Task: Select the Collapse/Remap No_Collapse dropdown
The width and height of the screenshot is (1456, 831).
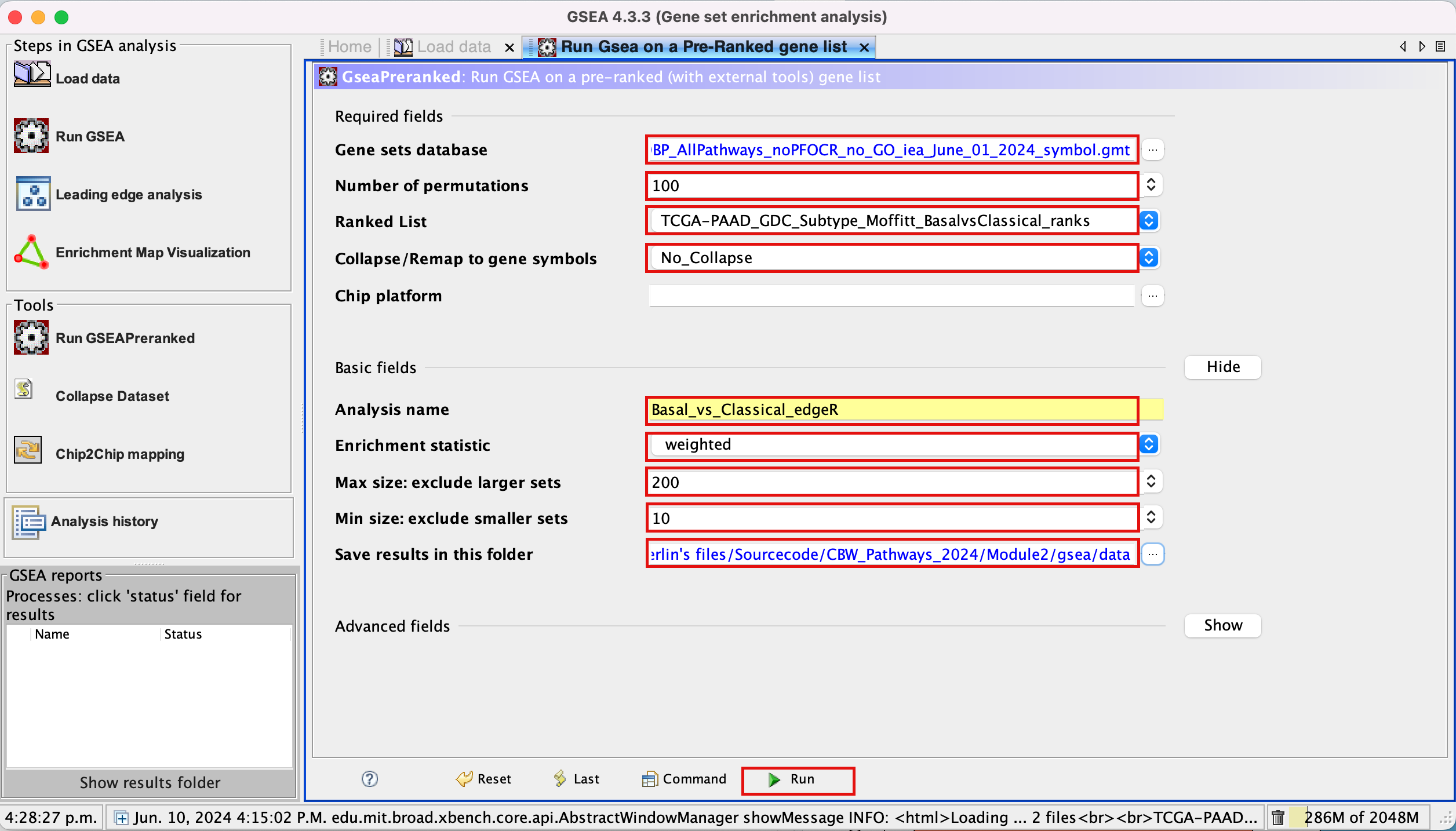Action: [x=1149, y=257]
